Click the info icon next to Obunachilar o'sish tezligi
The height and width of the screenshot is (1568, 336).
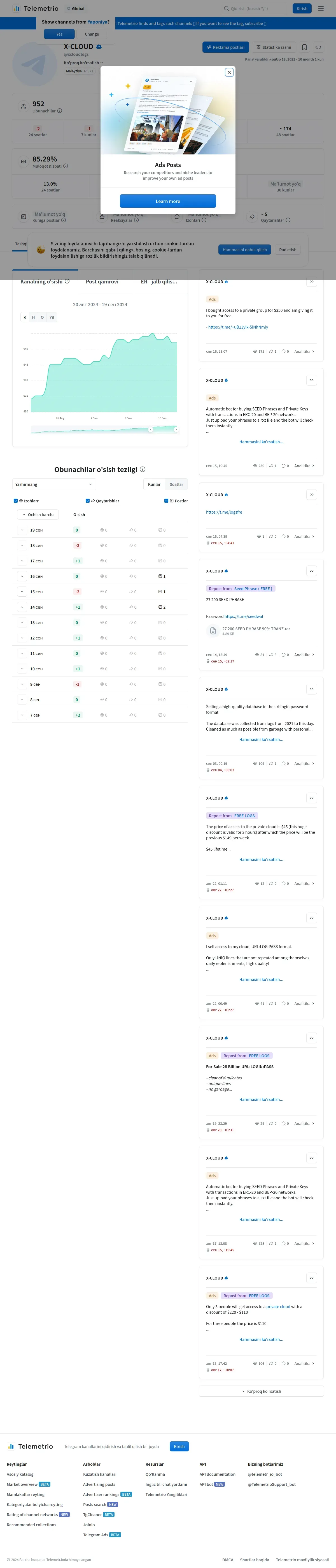pyautogui.click(x=143, y=469)
